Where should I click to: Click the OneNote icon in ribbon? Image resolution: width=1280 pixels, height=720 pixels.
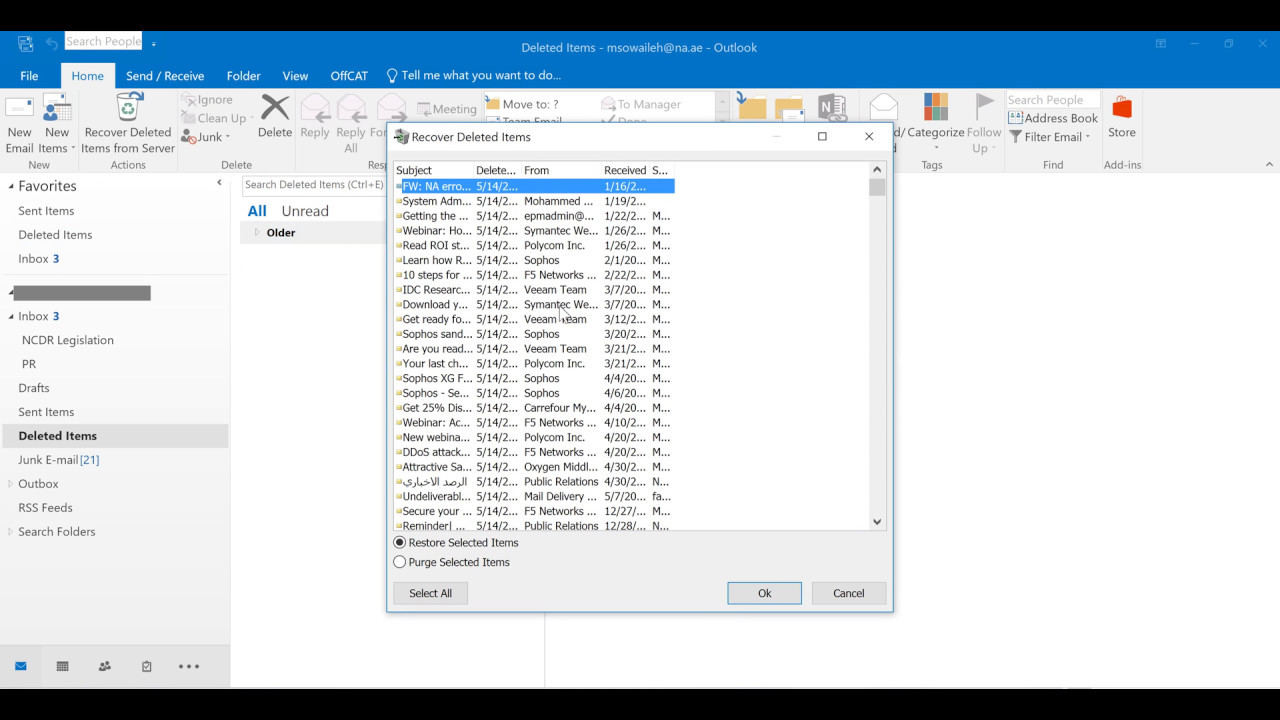[832, 107]
